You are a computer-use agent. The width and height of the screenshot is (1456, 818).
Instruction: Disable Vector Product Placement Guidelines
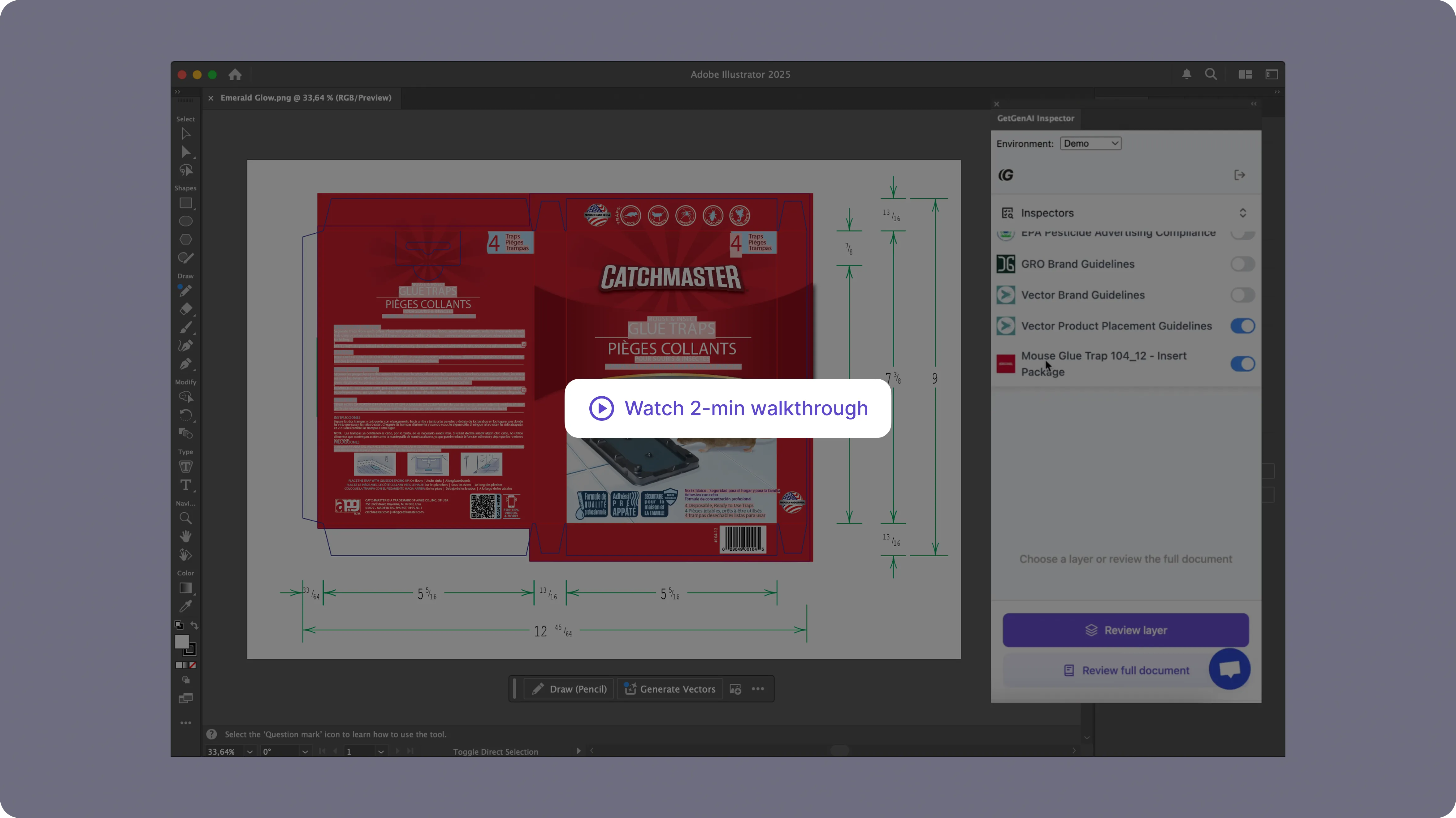pyautogui.click(x=1243, y=326)
